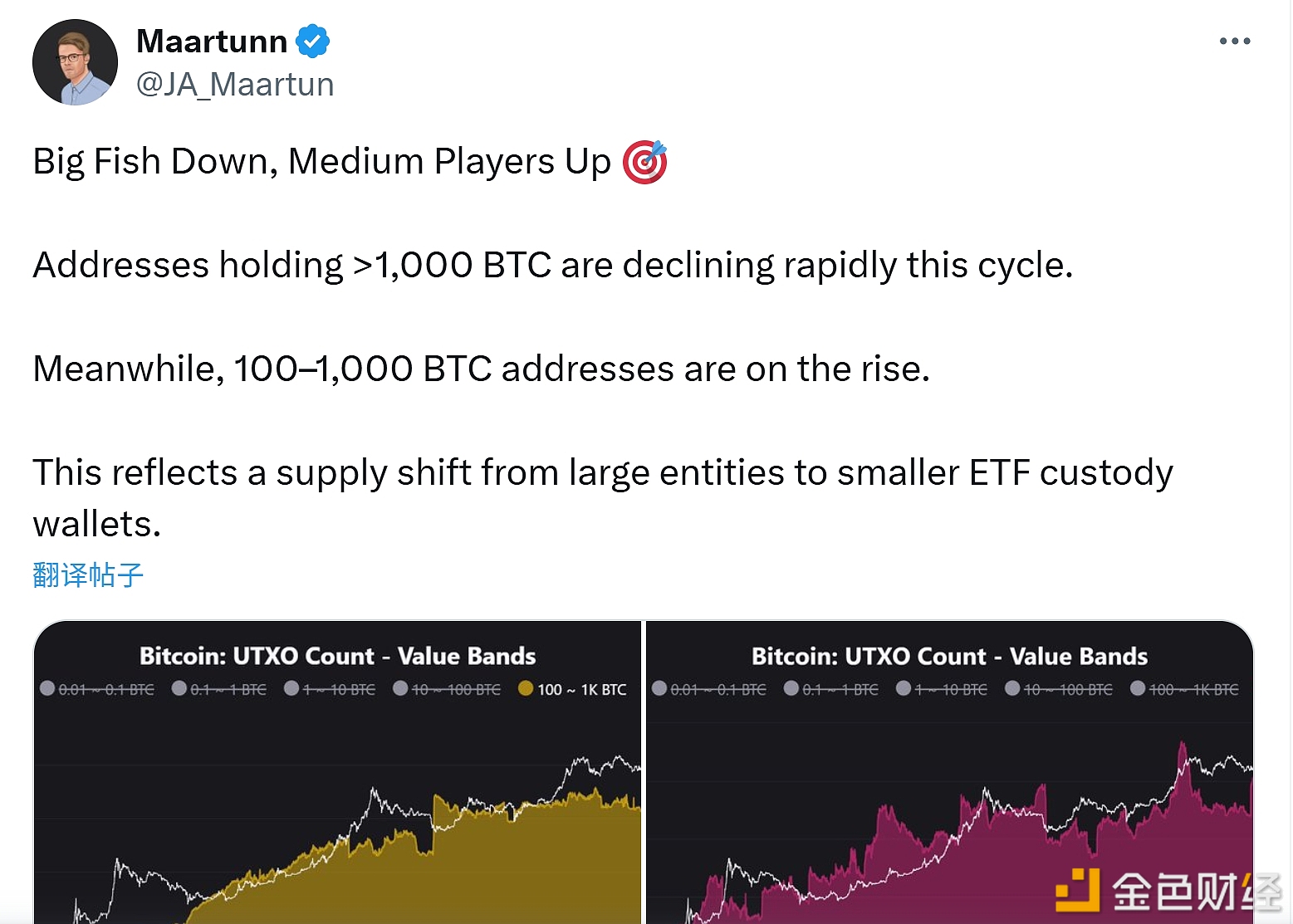Click the blue verified badge
The width and height of the screenshot is (1293, 924).
313,41
